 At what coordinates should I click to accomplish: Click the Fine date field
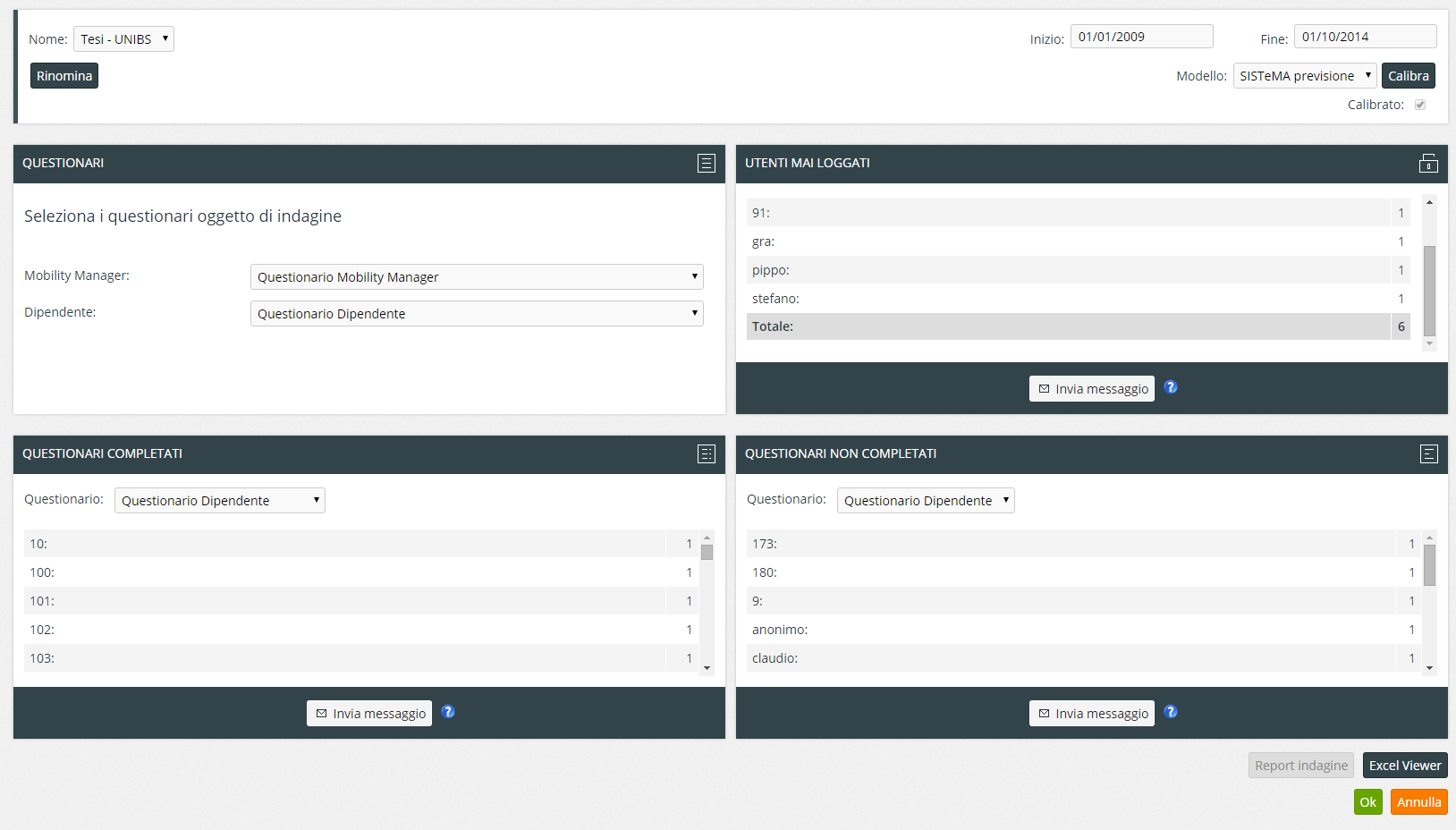click(x=1366, y=37)
